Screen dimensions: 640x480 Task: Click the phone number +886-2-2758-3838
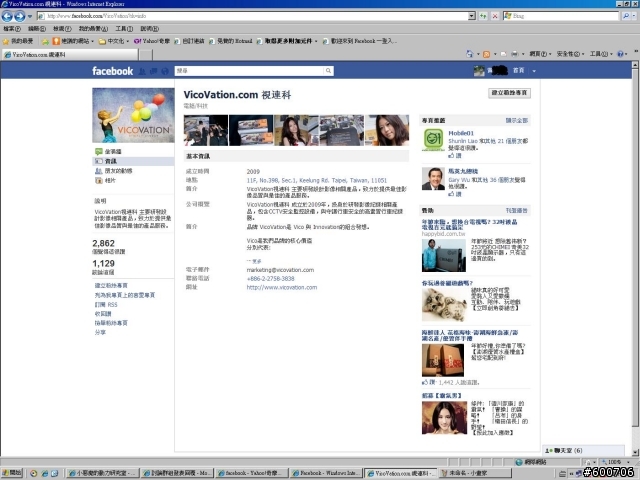point(270,279)
